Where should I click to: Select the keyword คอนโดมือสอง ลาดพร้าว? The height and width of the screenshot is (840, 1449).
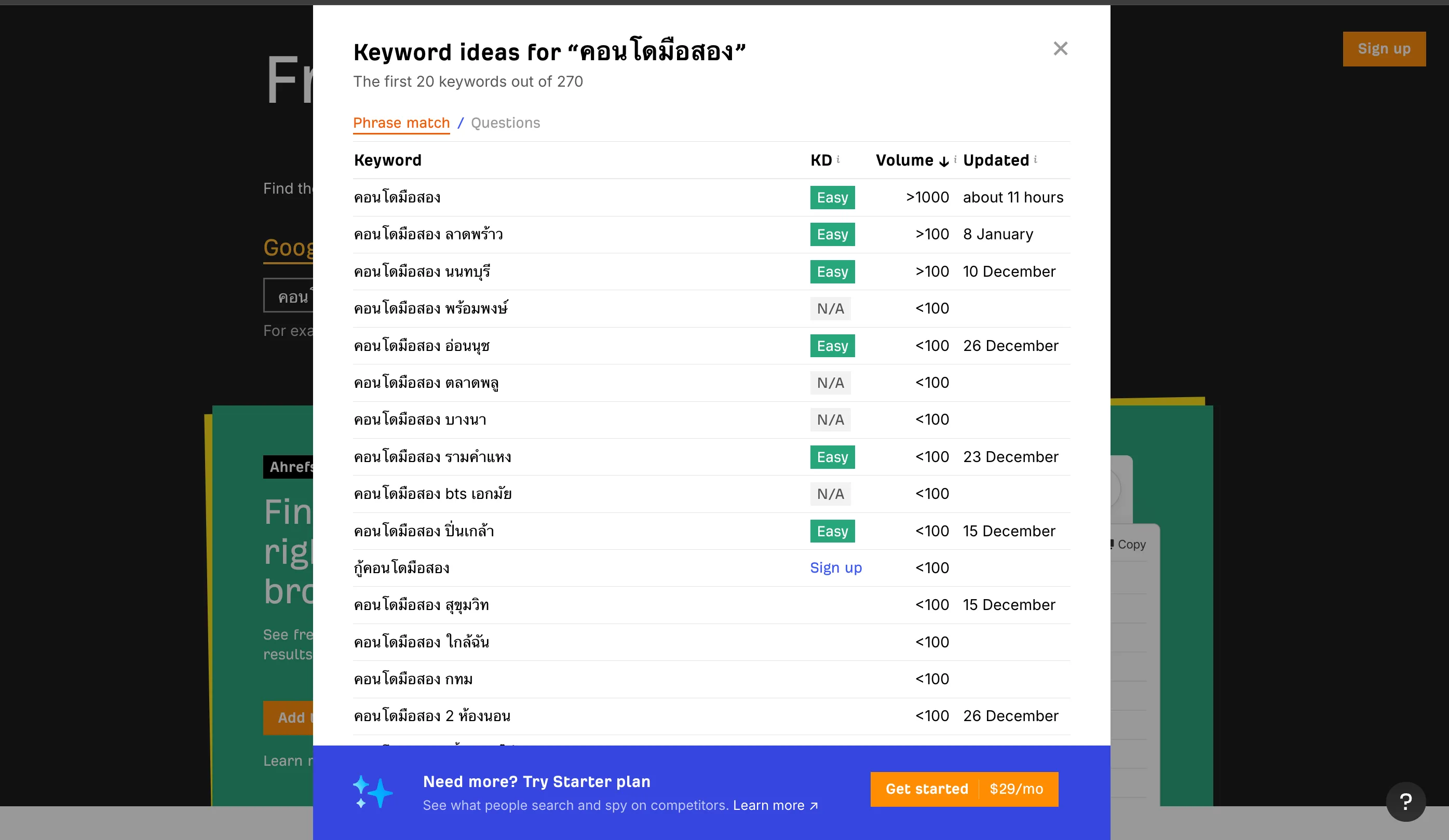[x=428, y=234]
